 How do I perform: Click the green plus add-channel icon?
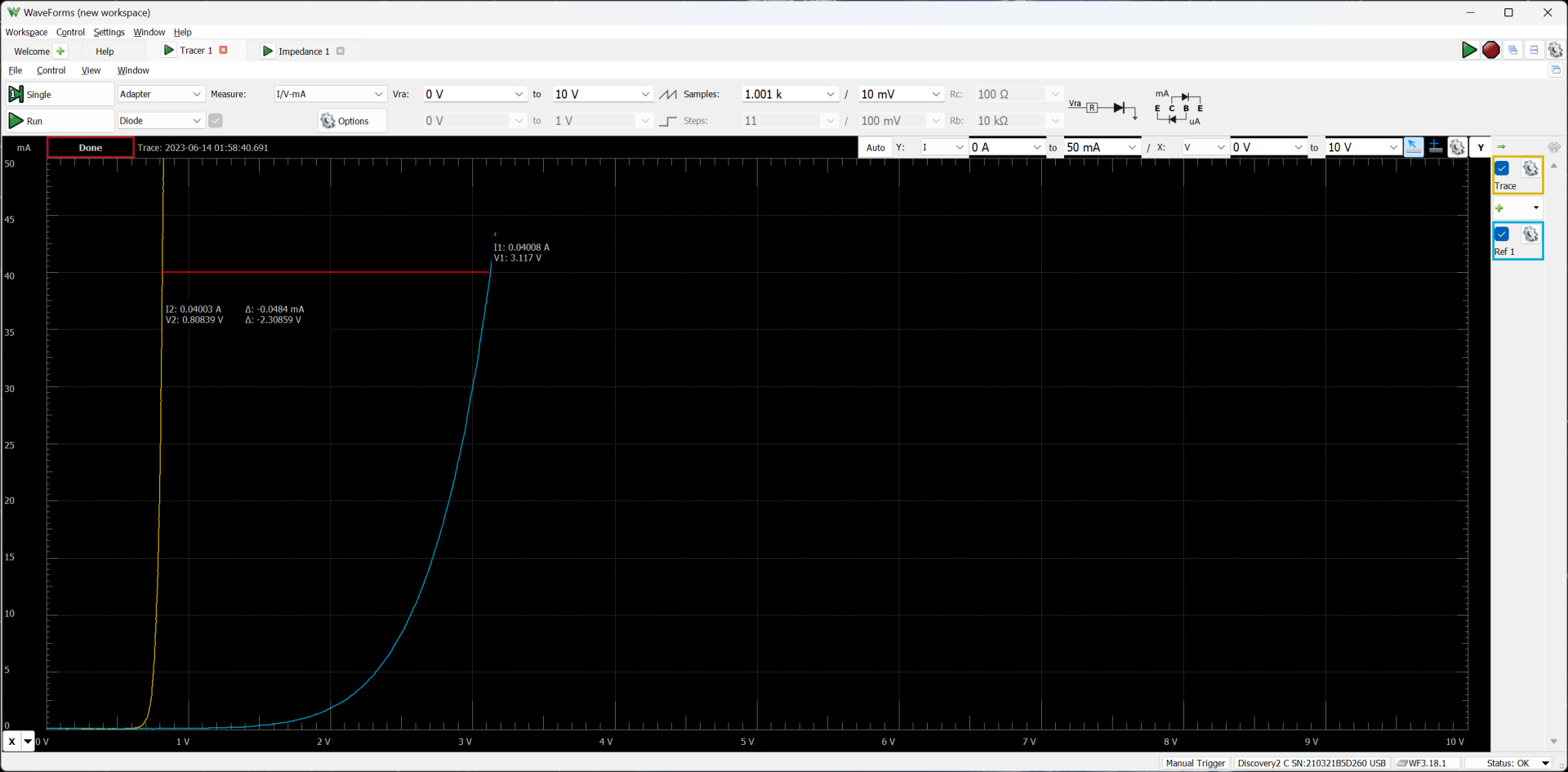point(1499,208)
